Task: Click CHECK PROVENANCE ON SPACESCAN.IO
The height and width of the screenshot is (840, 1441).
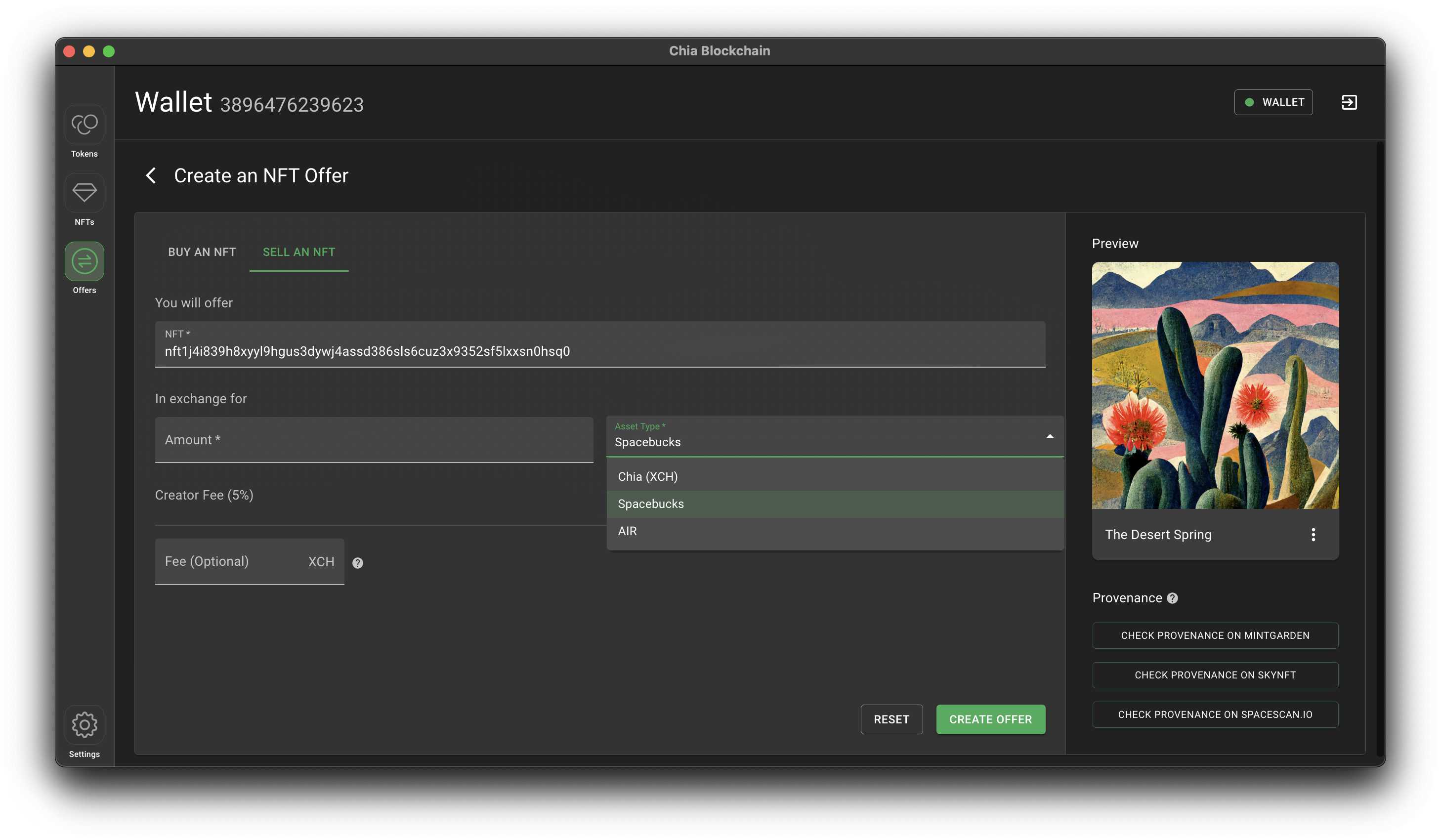Action: click(x=1215, y=715)
